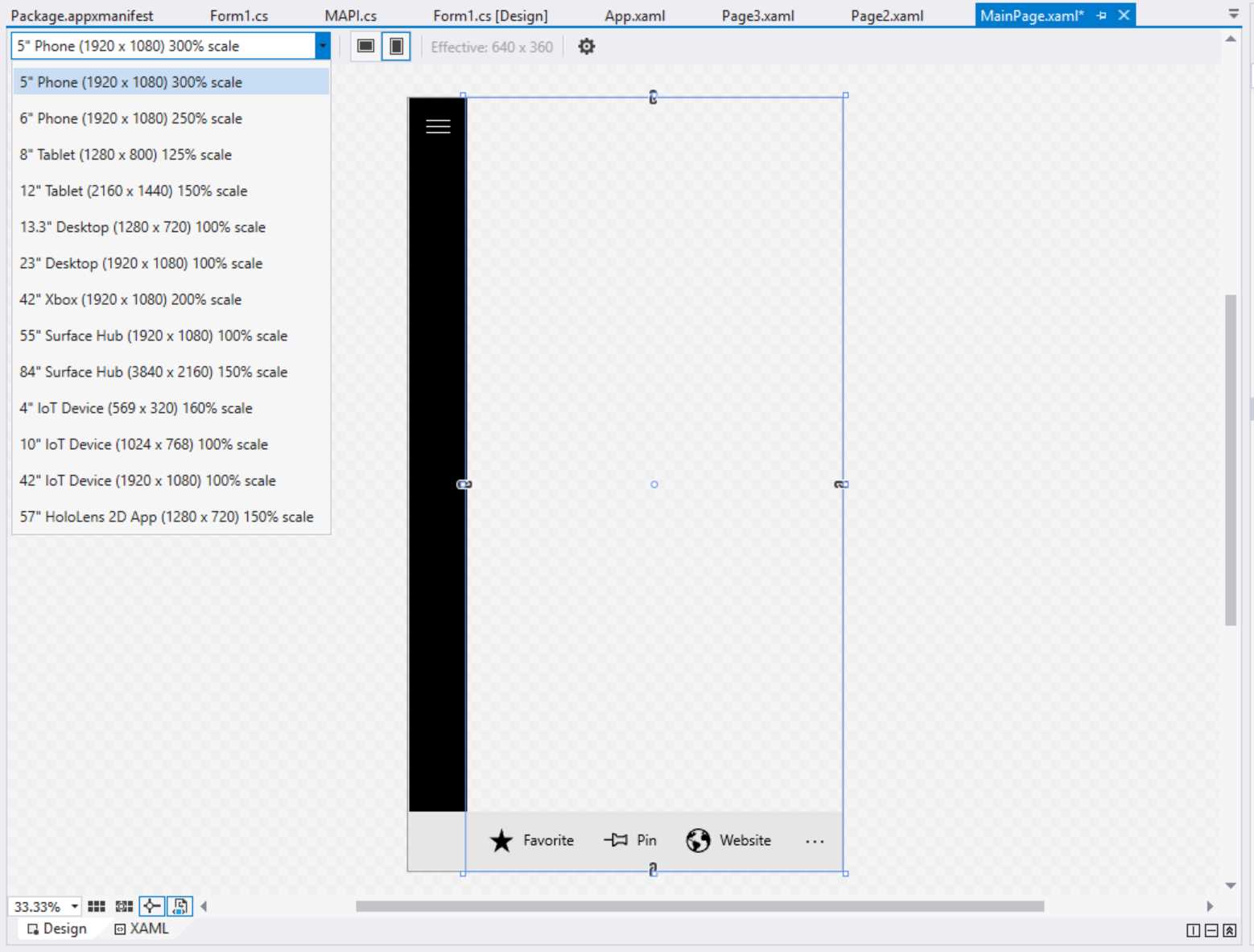1254x952 pixels.
Task: Click the Website globe icon
Action: pyautogui.click(x=697, y=840)
